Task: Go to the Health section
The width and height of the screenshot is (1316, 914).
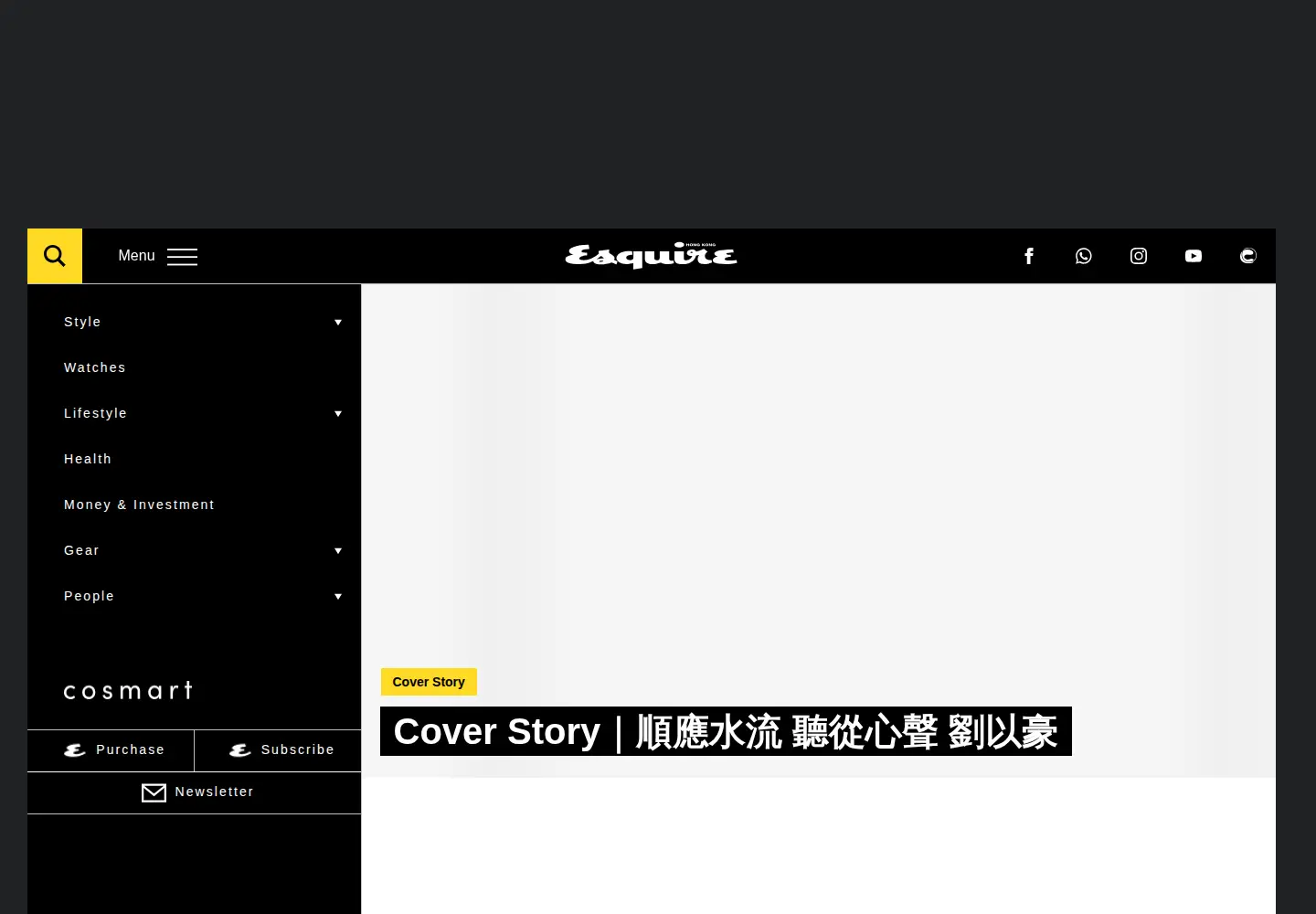Action: 88,459
